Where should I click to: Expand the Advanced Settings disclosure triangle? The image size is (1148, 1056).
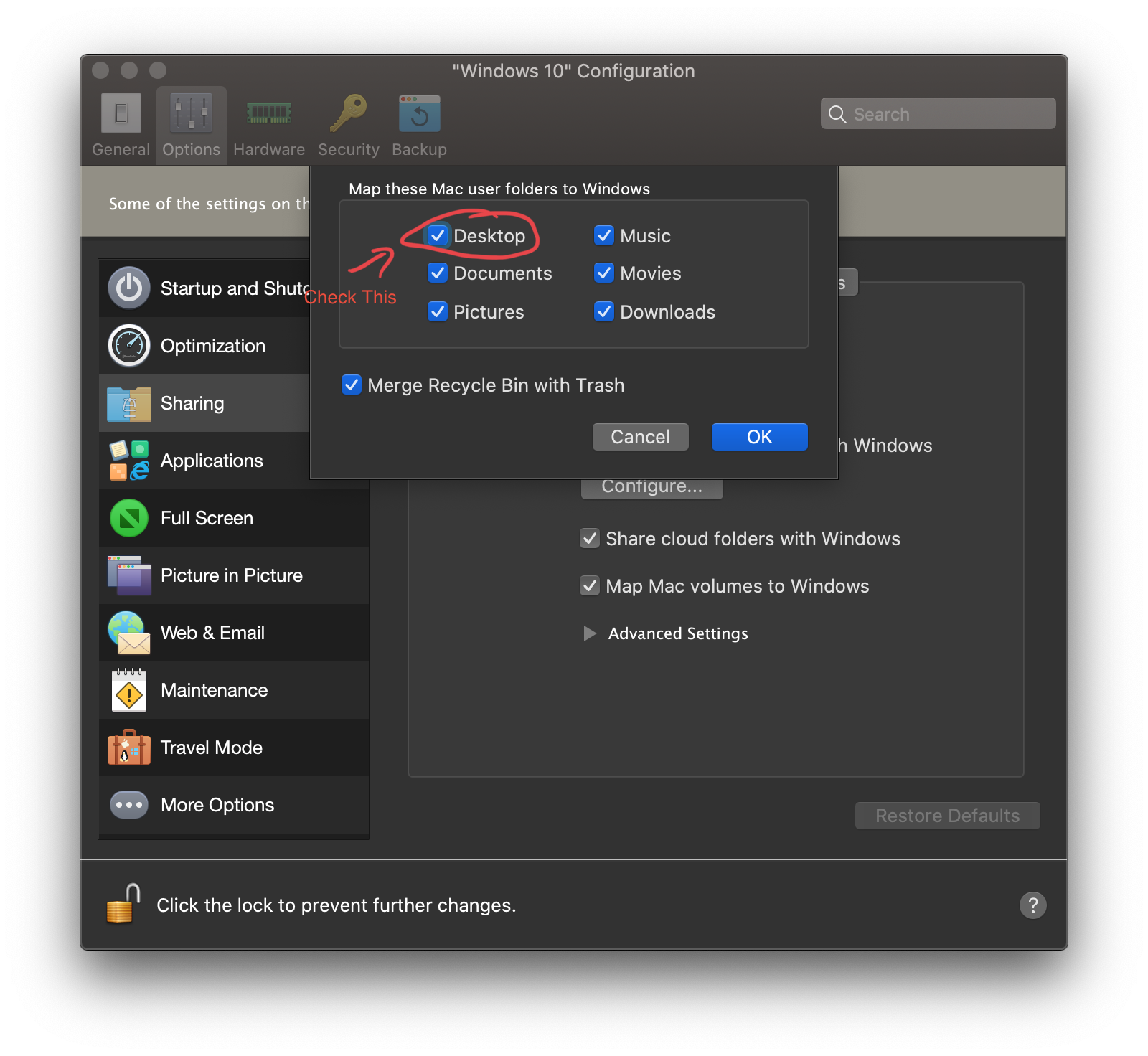tap(590, 633)
